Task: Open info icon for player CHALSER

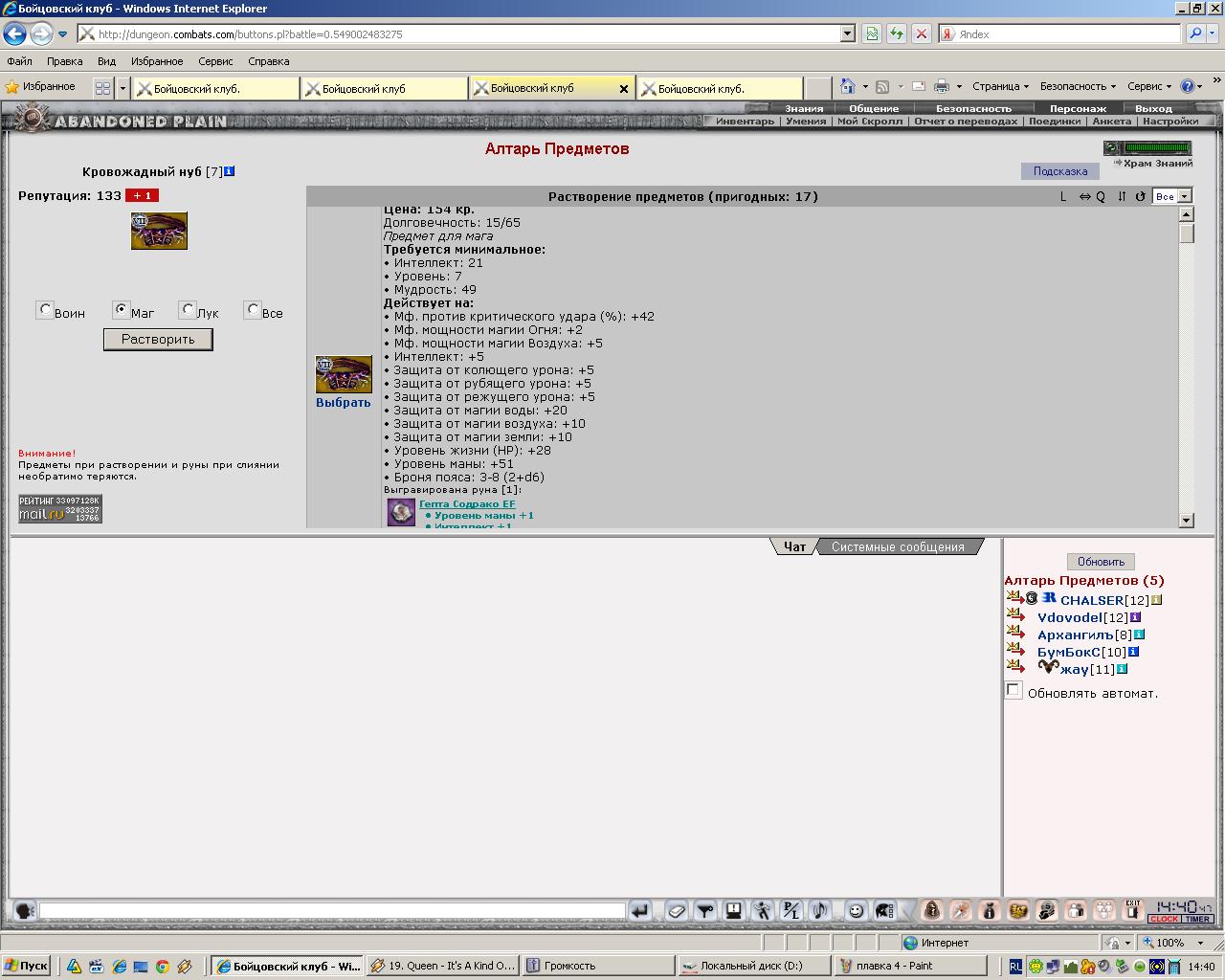Action: pyautogui.click(x=1156, y=600)
